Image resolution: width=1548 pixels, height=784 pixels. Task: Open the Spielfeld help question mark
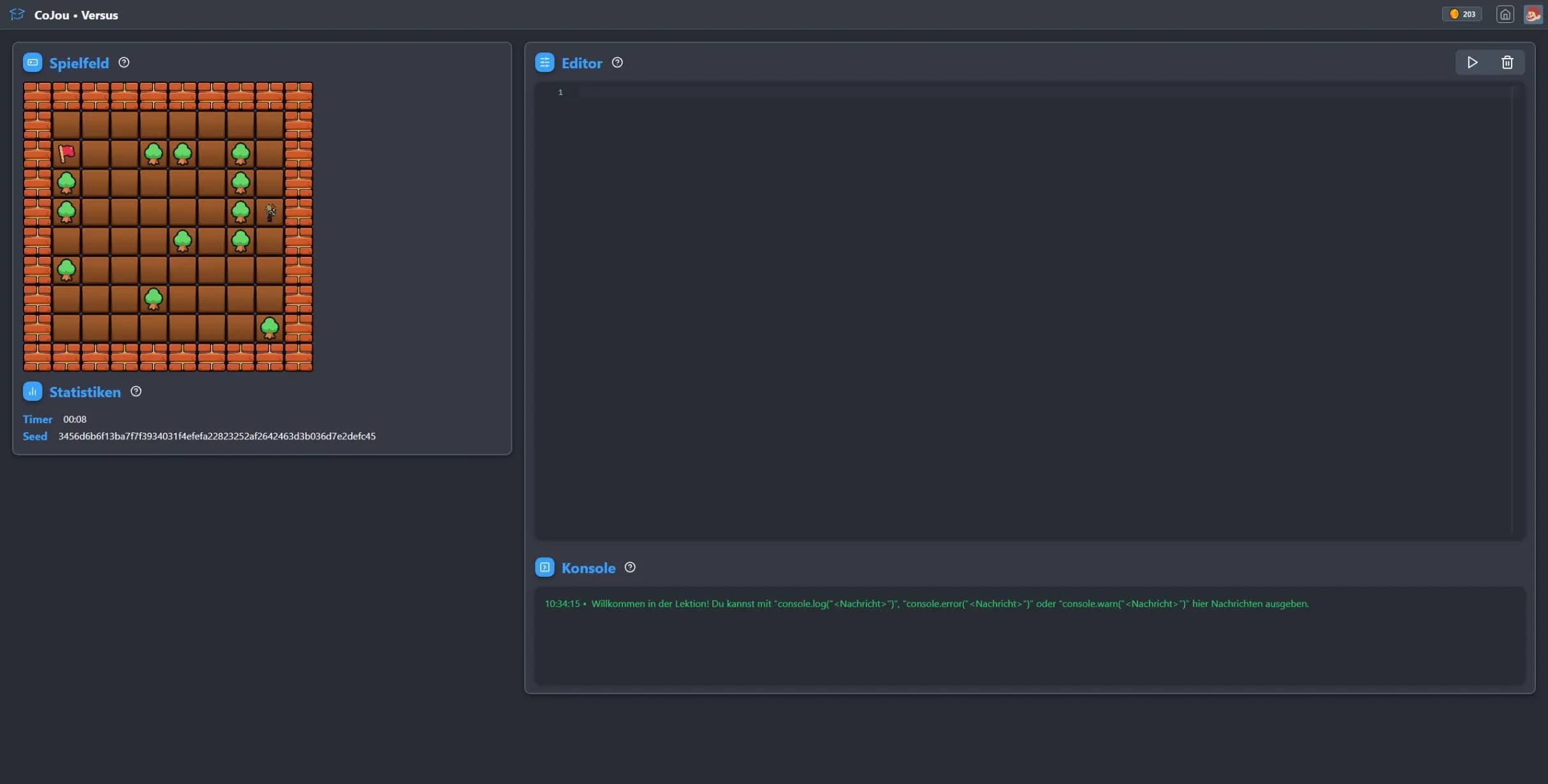pos(124,62)
